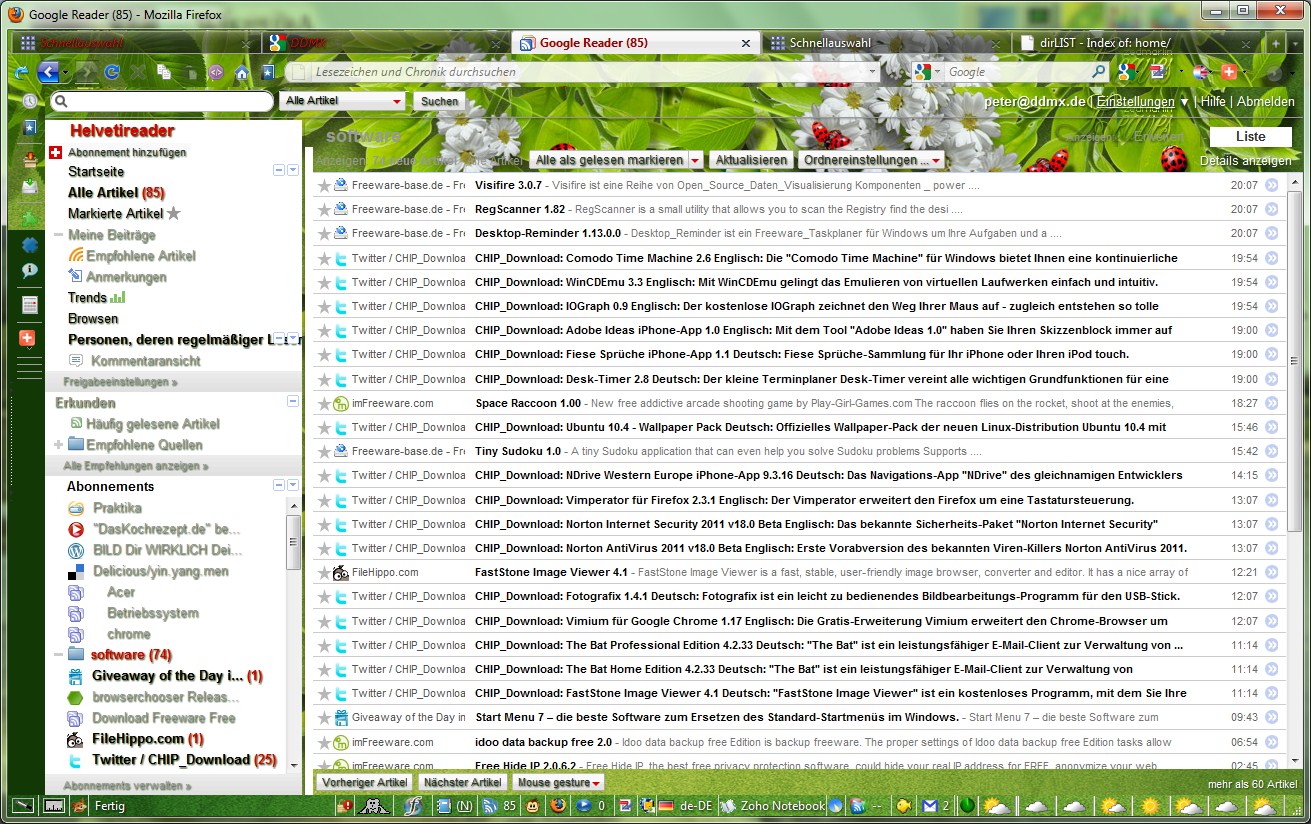Click the Aktualisieren button

(x=752, y=160)
